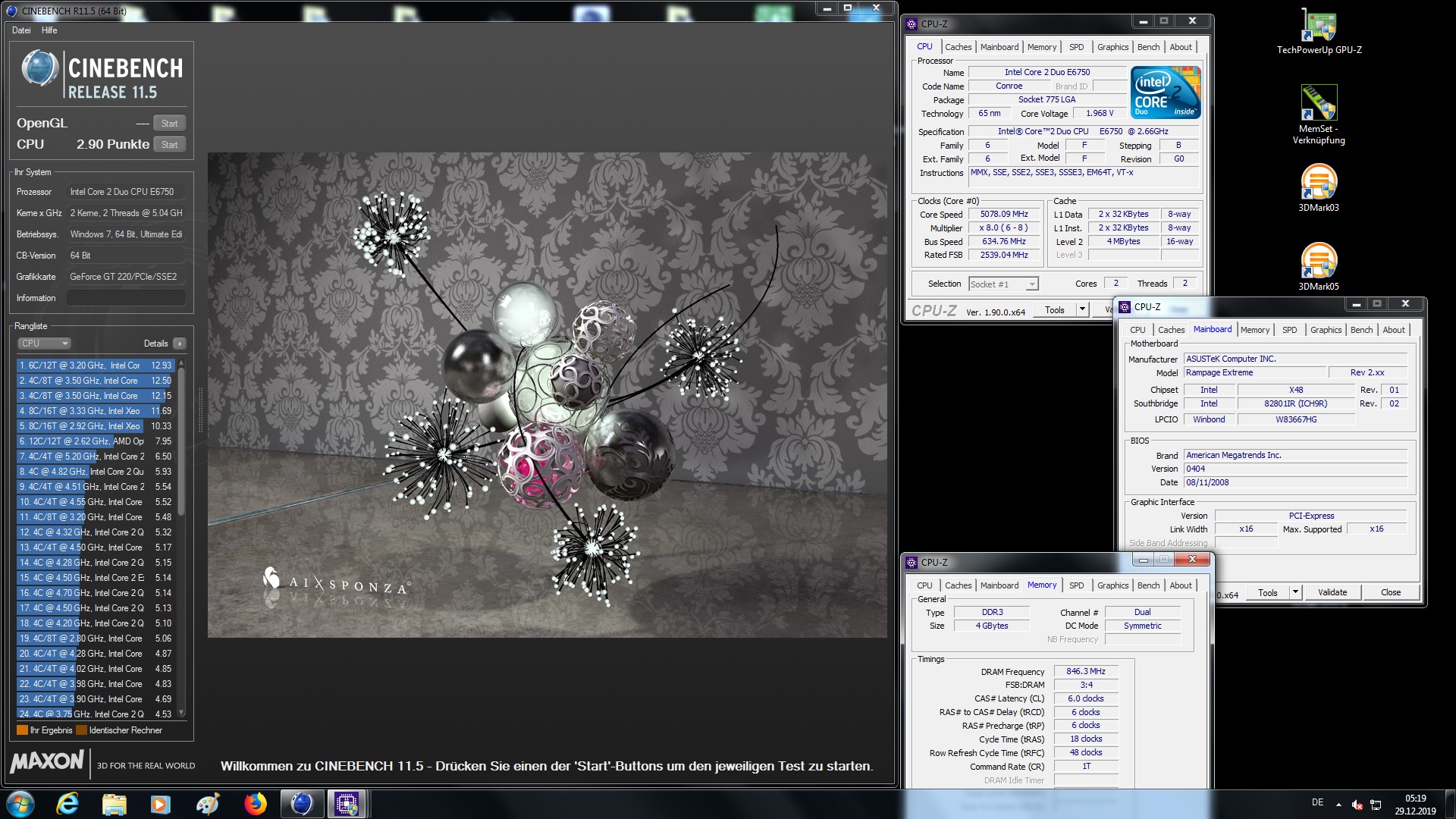Image resolution: width=1456 pixels, height=819 pixels.
Task: Click Tools button in processor CPU-Z window
Action: (1055, 309)
